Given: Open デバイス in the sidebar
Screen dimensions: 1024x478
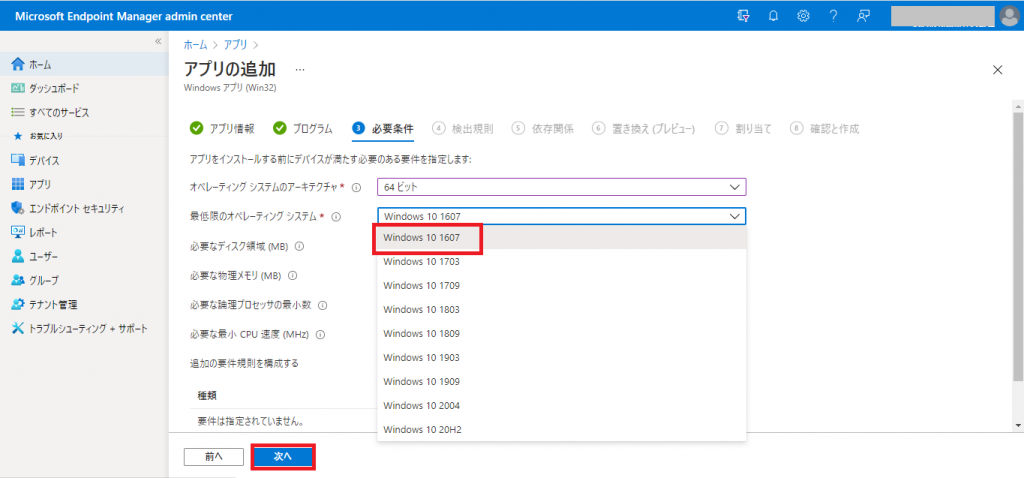Looking at the screenshot, I should (x=84, y=161).
